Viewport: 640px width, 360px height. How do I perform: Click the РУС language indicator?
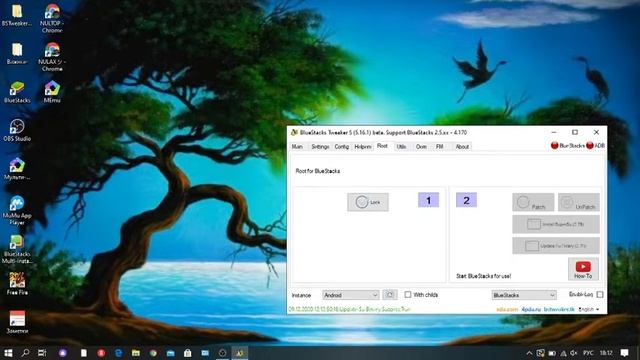[588, 353]
